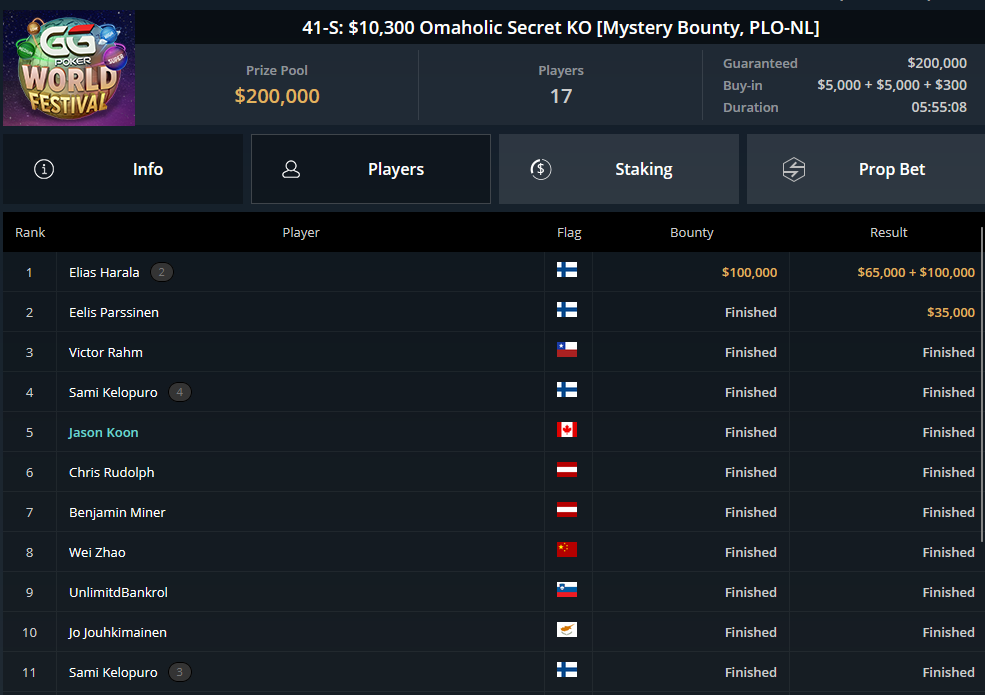Click the buy-in value $5,000 + $5,000 + $300
This screenshot has height=695, width=985.
click(x=892, y=85)
